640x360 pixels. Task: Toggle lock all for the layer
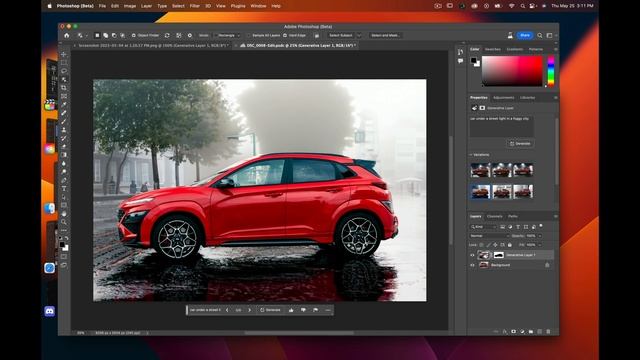(x=510, y=245)
